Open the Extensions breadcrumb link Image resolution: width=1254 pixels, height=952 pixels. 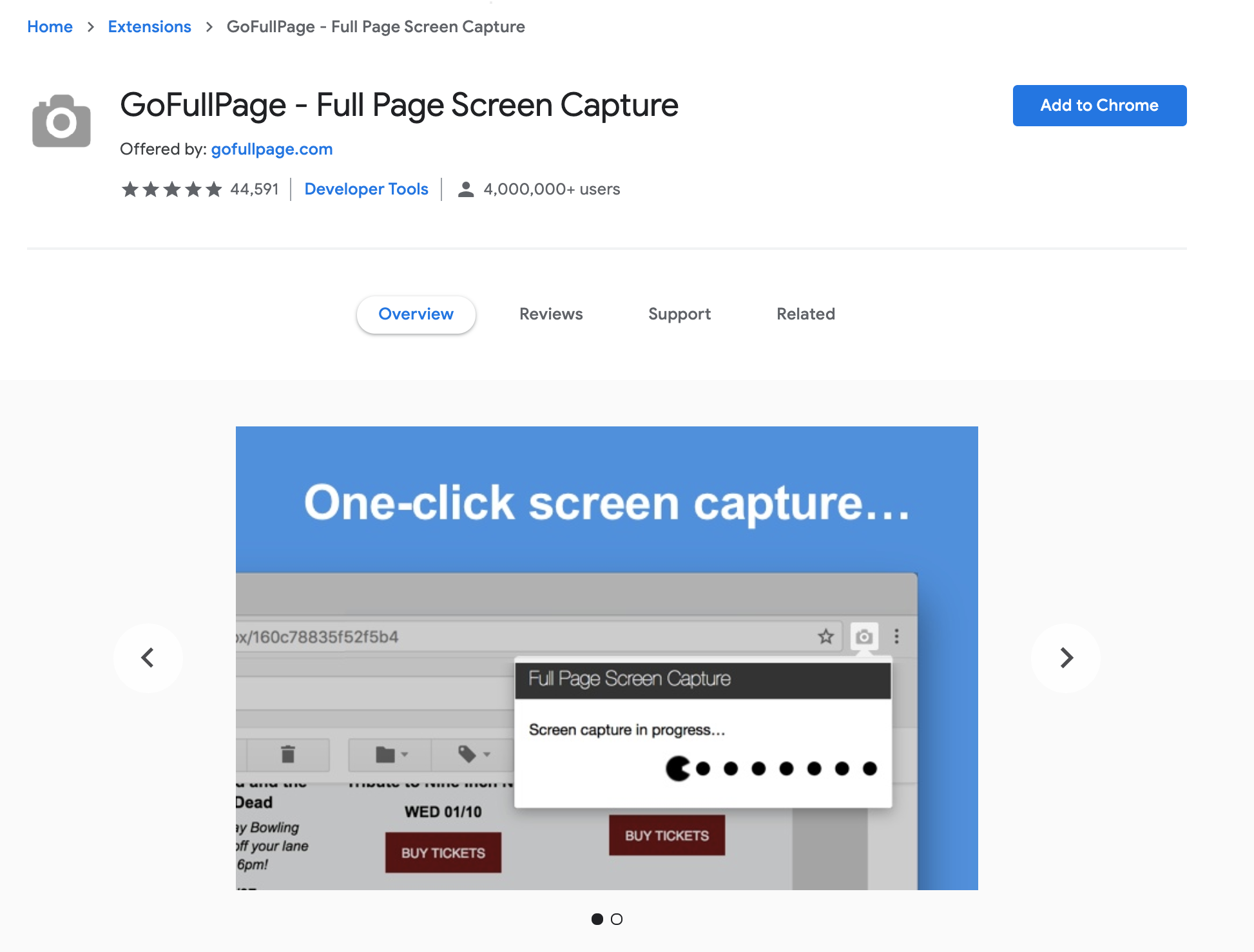coord(150,26)
